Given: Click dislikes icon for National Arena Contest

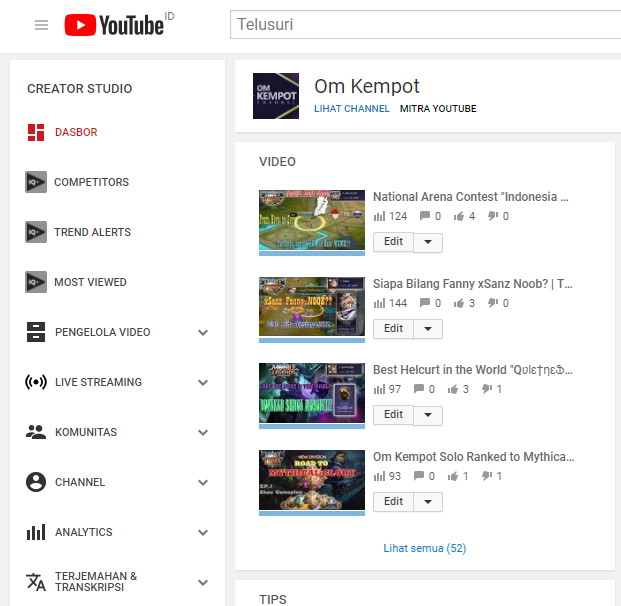Looking at the screenshot, I should point(493,215).
